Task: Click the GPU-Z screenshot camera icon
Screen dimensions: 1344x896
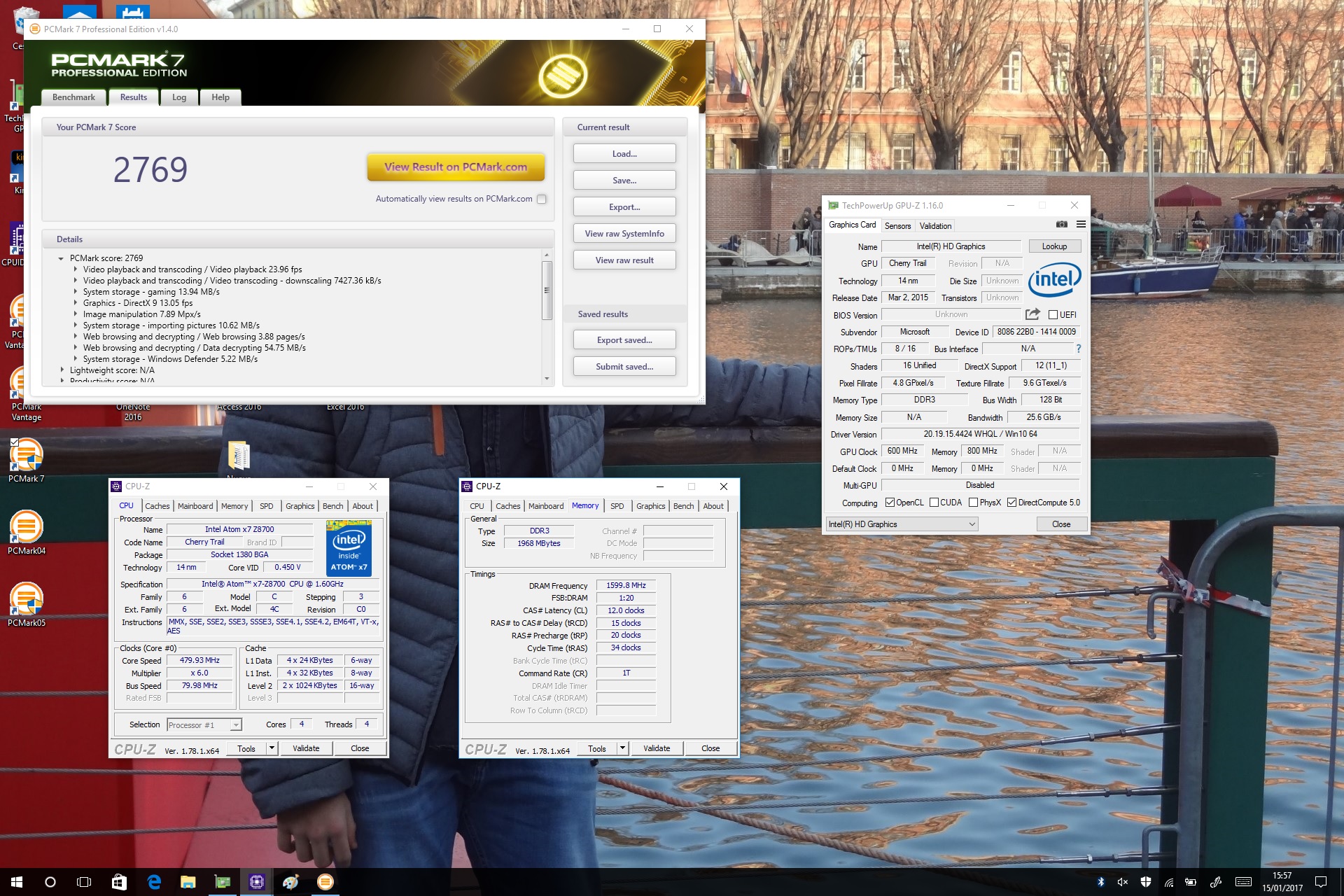Action: 1062,225
